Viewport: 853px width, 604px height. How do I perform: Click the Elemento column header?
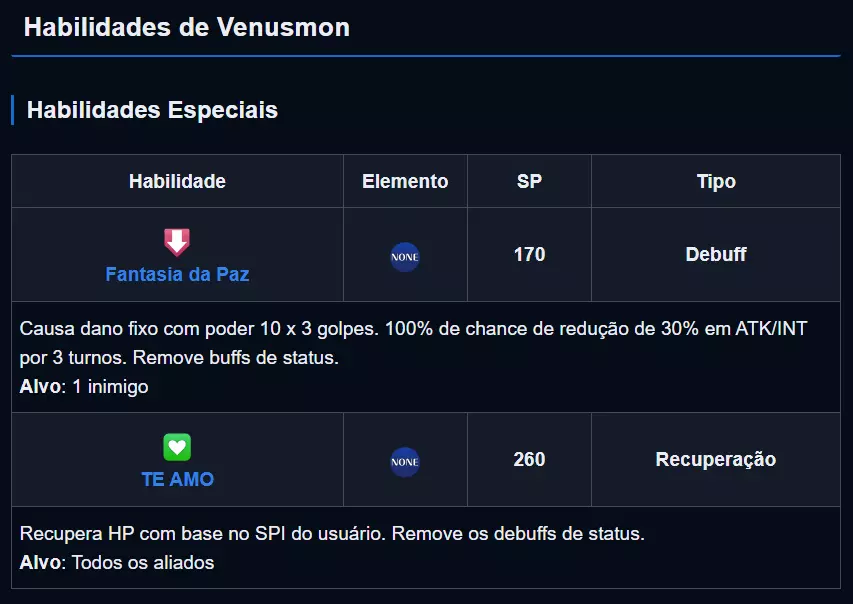[x=405, y=181]
